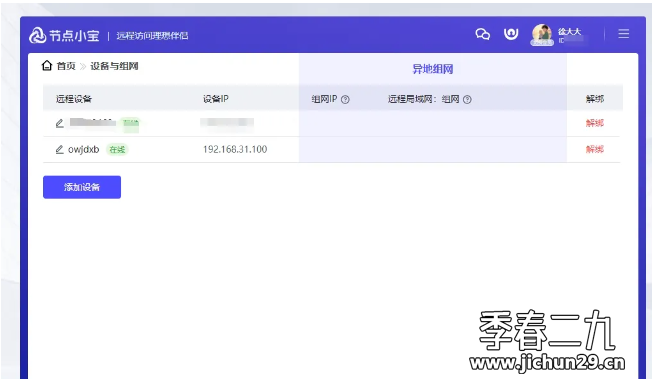Click the support headset icon in header
Image resolution: width=652 pixels, height=379 pixels.
tap(511, 34)
